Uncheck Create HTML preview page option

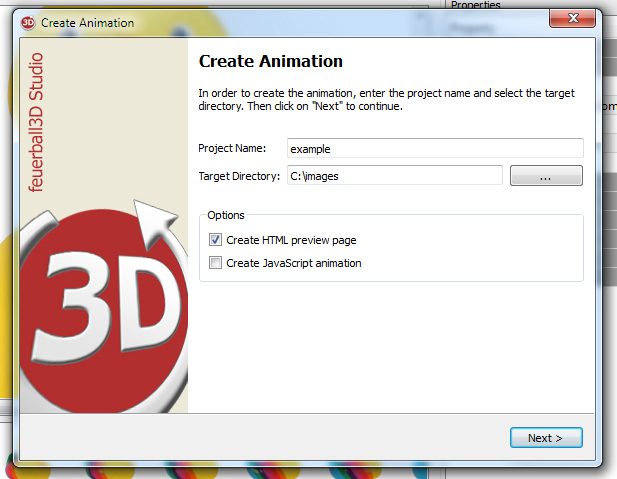[x=215, y=240]
